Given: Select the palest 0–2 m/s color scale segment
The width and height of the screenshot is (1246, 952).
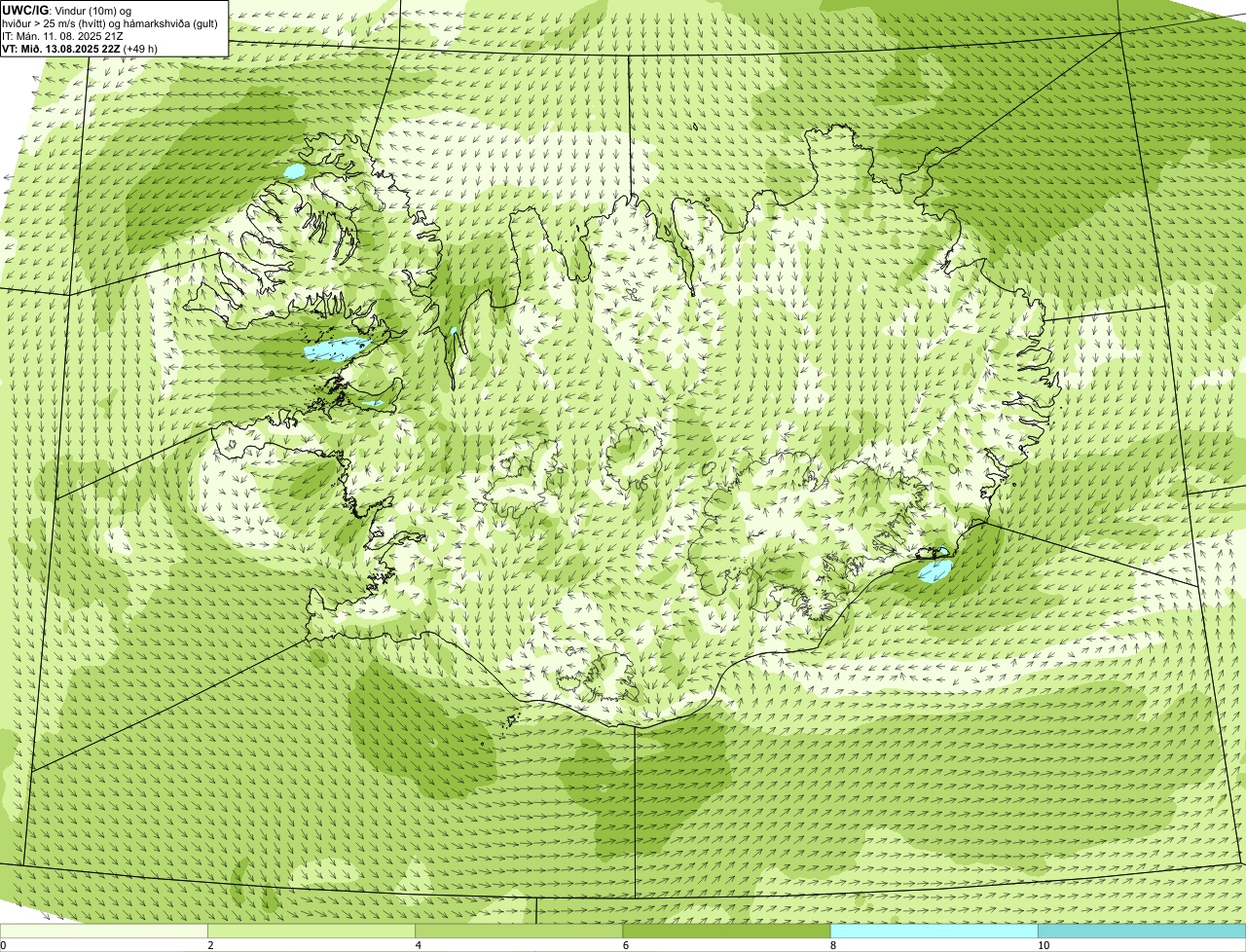Looking at the screenshot, I should [103, 931].
